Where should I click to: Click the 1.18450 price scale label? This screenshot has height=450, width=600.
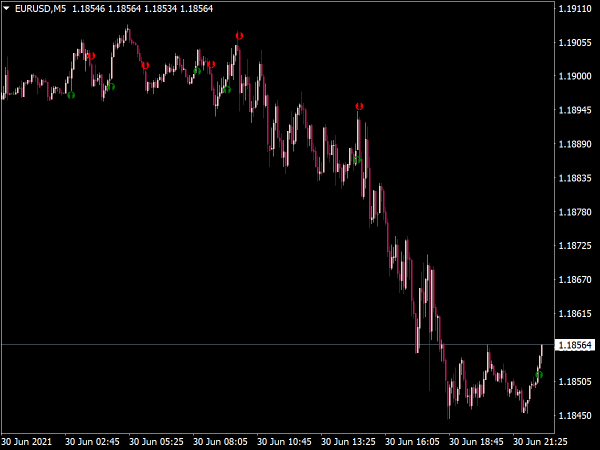tap(575, 415)
